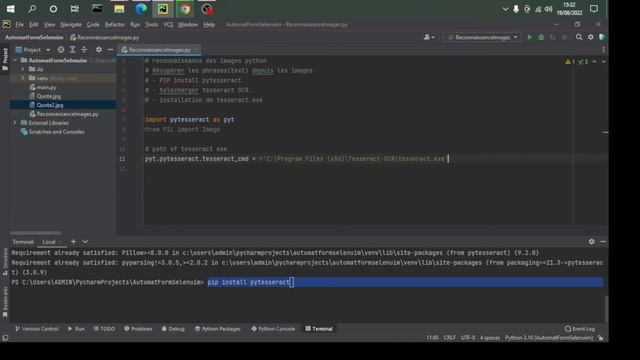Toggle the Terminal tool window button

click(x=319, y=329)
